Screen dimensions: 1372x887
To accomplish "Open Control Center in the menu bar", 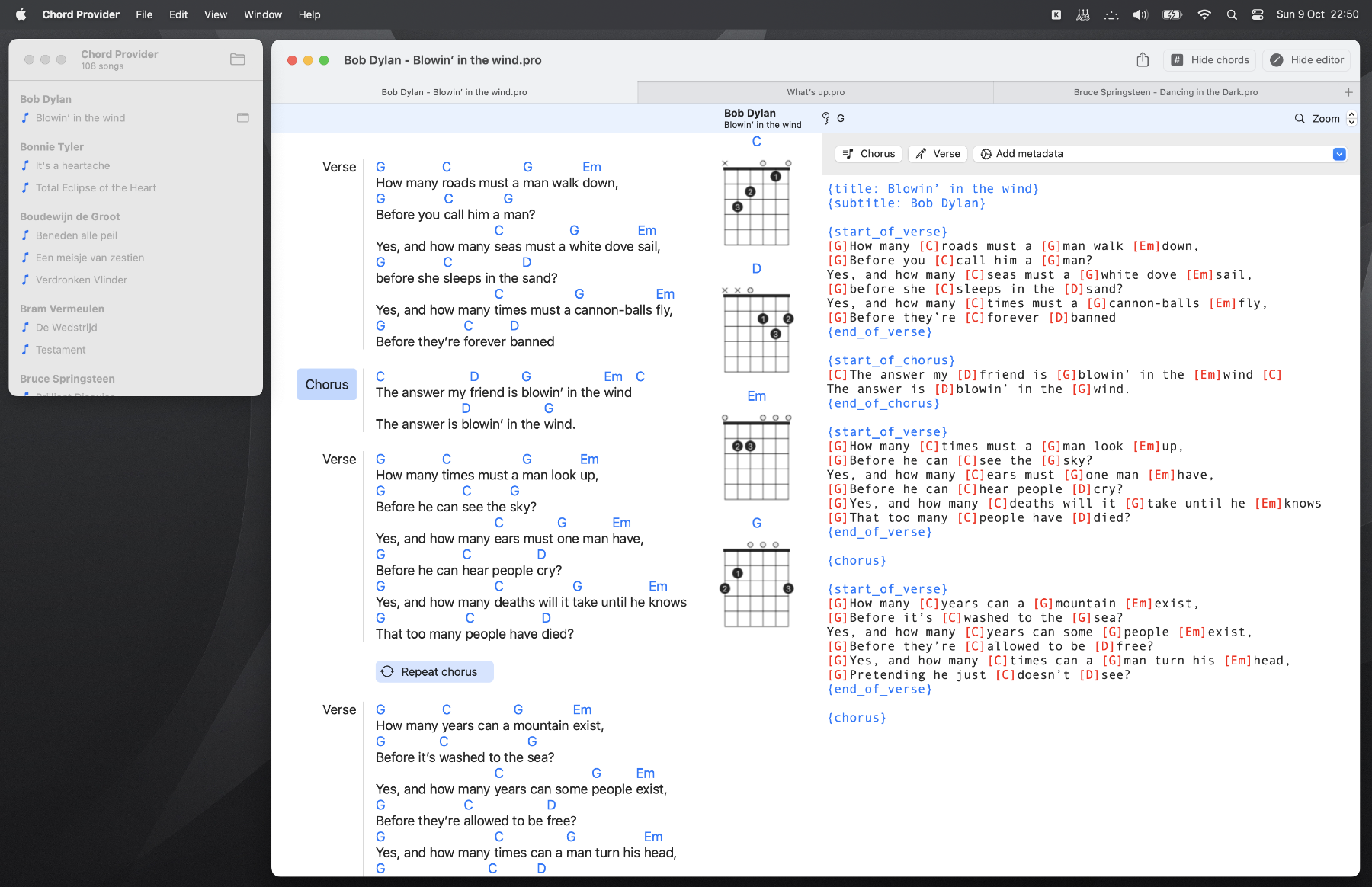I will 1258,14.
